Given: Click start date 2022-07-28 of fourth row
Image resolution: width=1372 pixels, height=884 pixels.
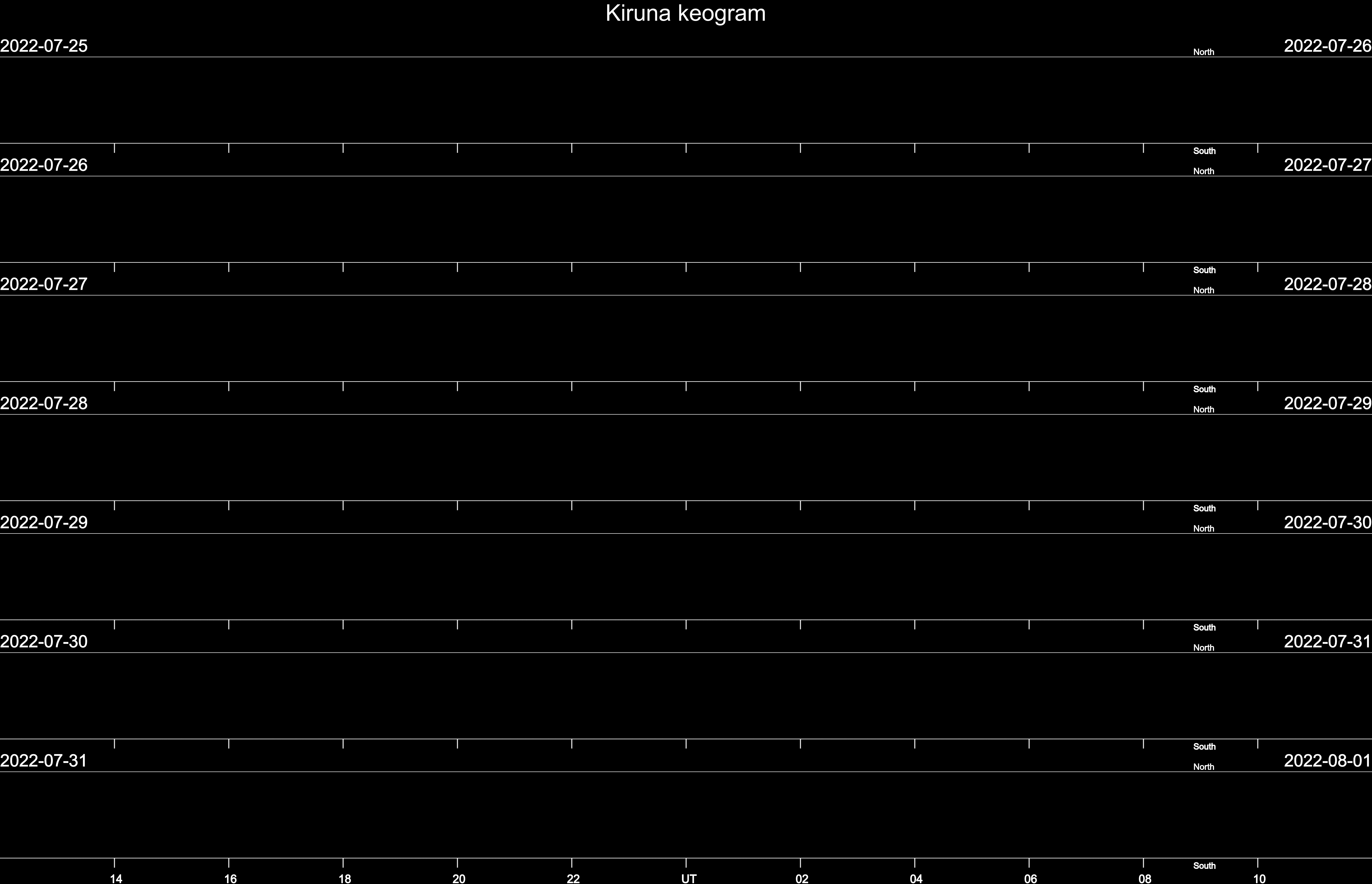Looking at the screenshot, I should [x=44, y=404].
